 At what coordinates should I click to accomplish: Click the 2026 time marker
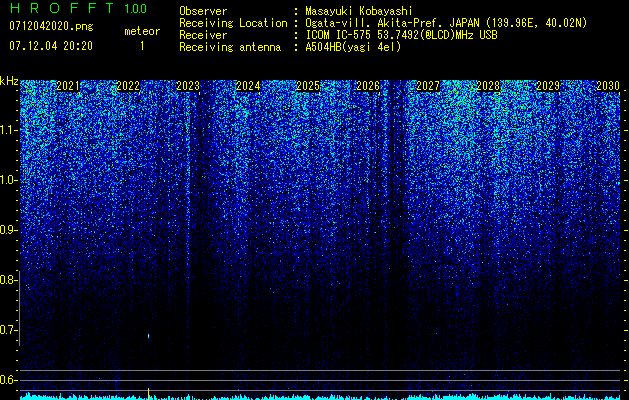[368, 86]
